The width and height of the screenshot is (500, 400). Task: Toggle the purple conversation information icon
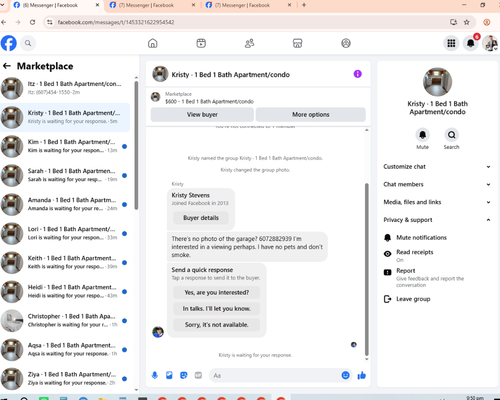tap(358, 74)
